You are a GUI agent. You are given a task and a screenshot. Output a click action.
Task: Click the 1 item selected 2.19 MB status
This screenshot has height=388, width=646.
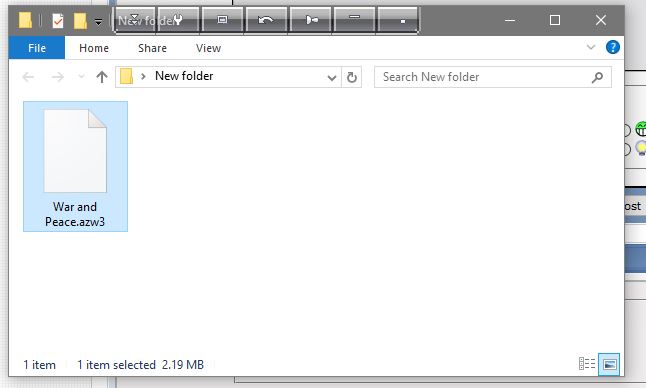(x=140, y=365)
